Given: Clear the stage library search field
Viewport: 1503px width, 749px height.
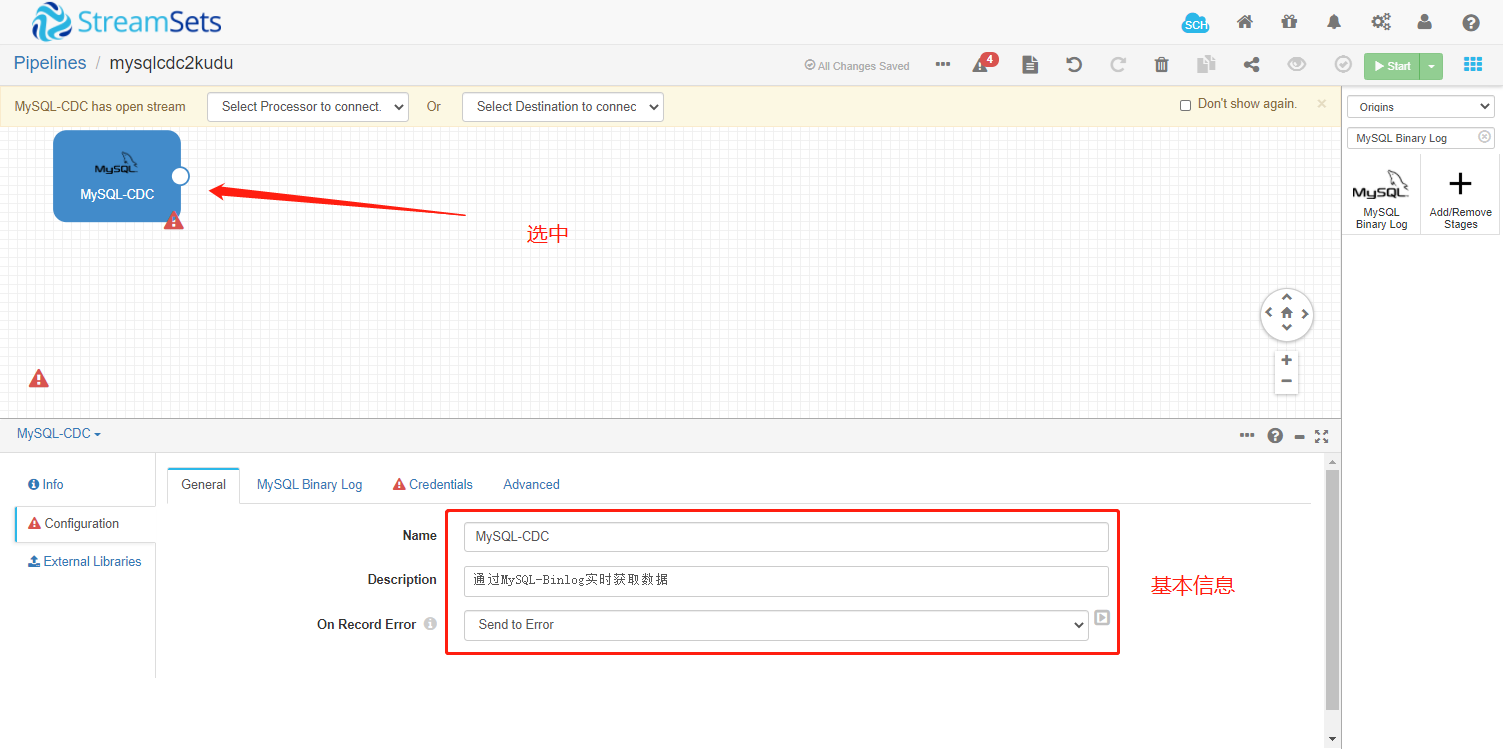Looking at the screenshot, I should click(x=1484, y=137).
